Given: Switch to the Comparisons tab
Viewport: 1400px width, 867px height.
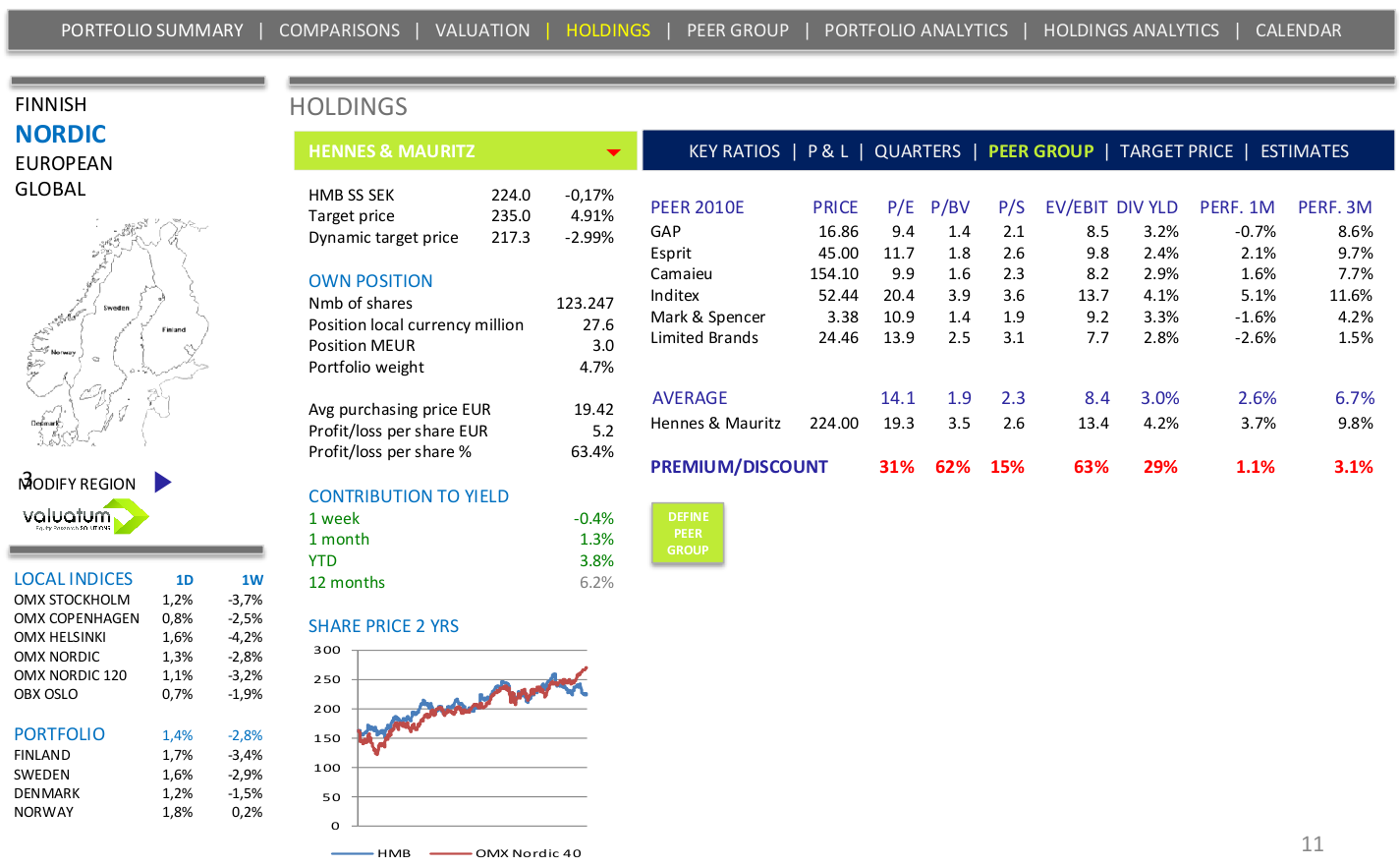Looking at the screenshot, I should tap(339, 30).
